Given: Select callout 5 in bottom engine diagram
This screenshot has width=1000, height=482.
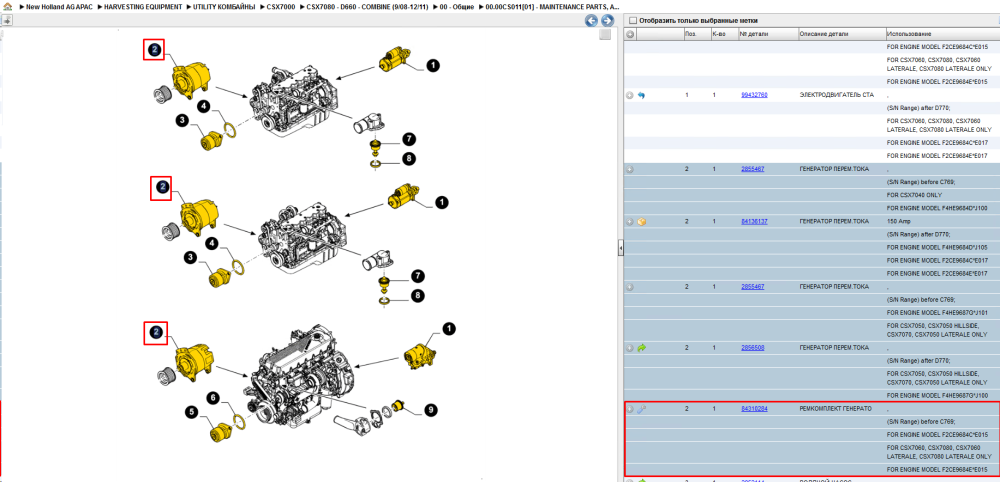Looking at the screenshot, I should pos(191,413).
